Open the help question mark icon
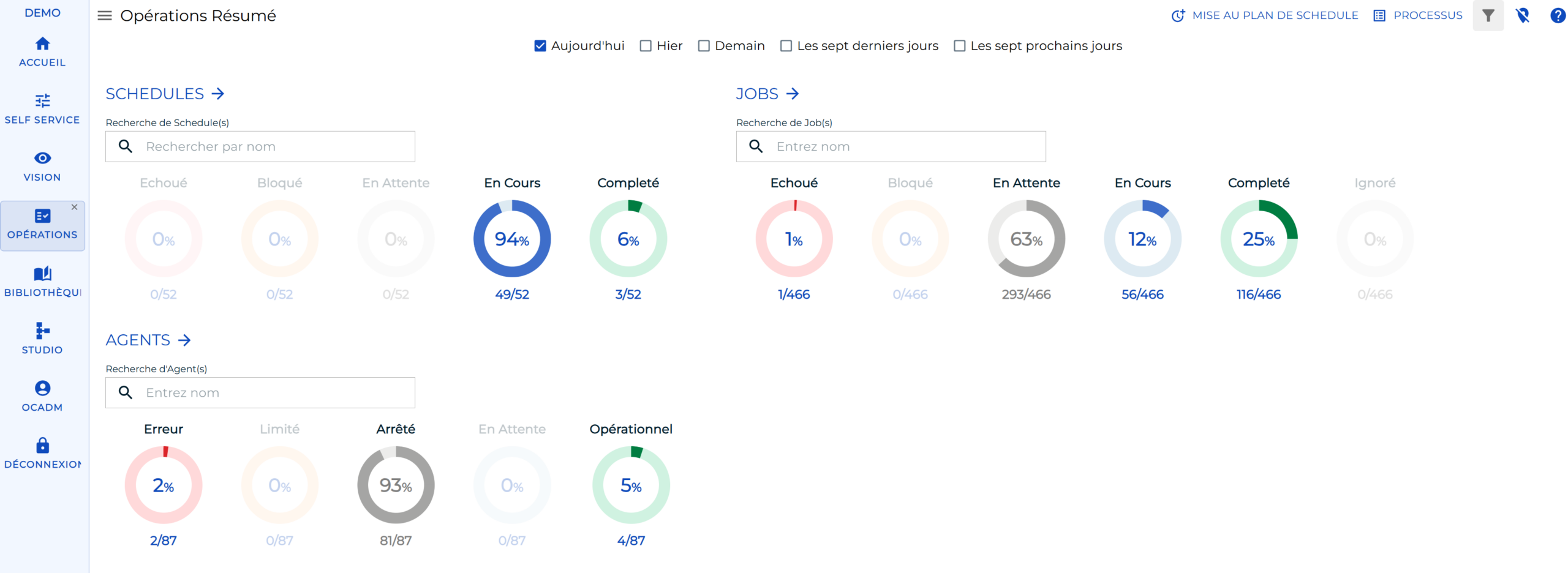Viewport: 1568px width, 573px height. pyautogui.click(x=1558, y=15)
